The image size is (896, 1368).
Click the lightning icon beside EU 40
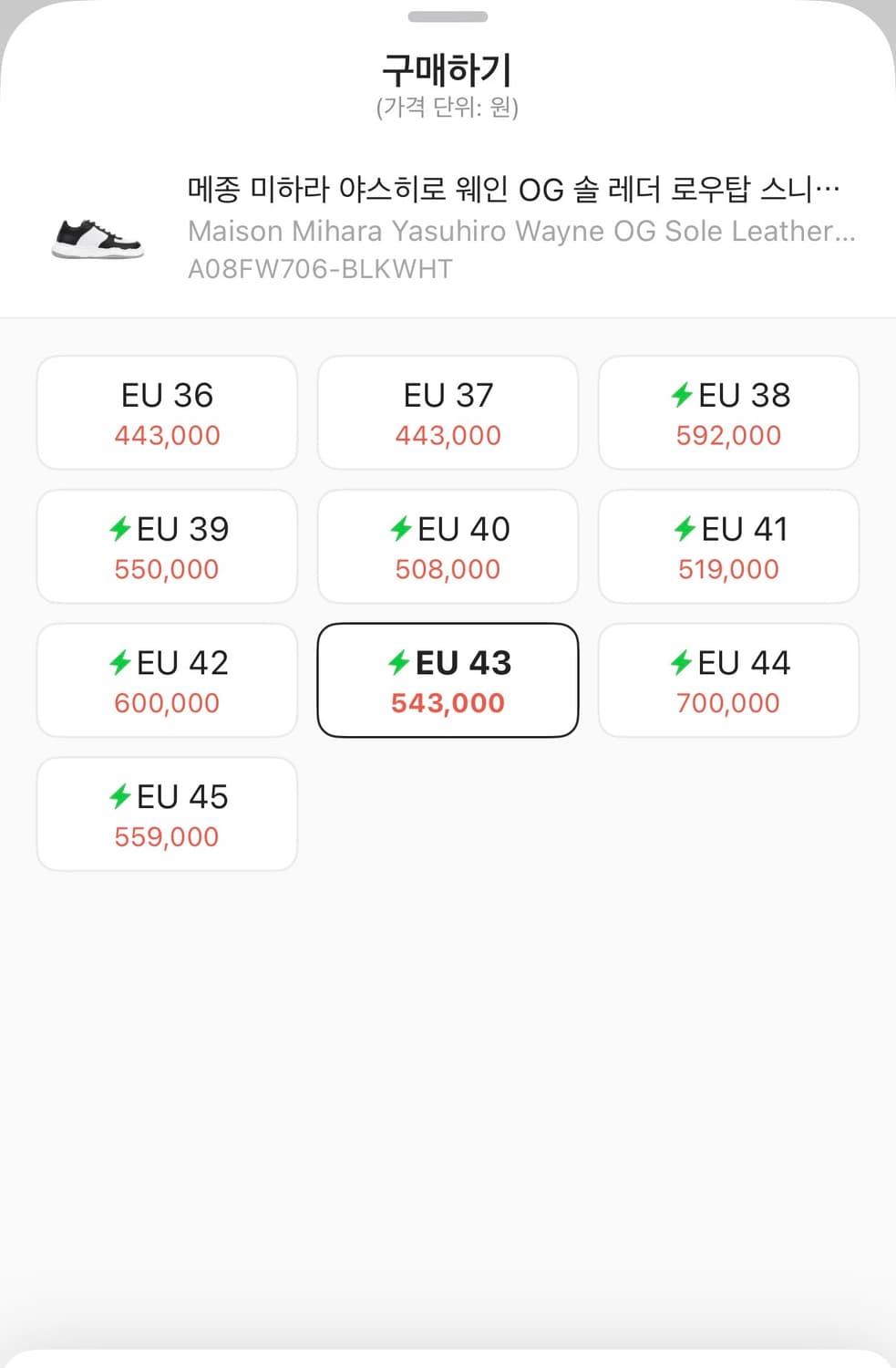click(401, 529)
